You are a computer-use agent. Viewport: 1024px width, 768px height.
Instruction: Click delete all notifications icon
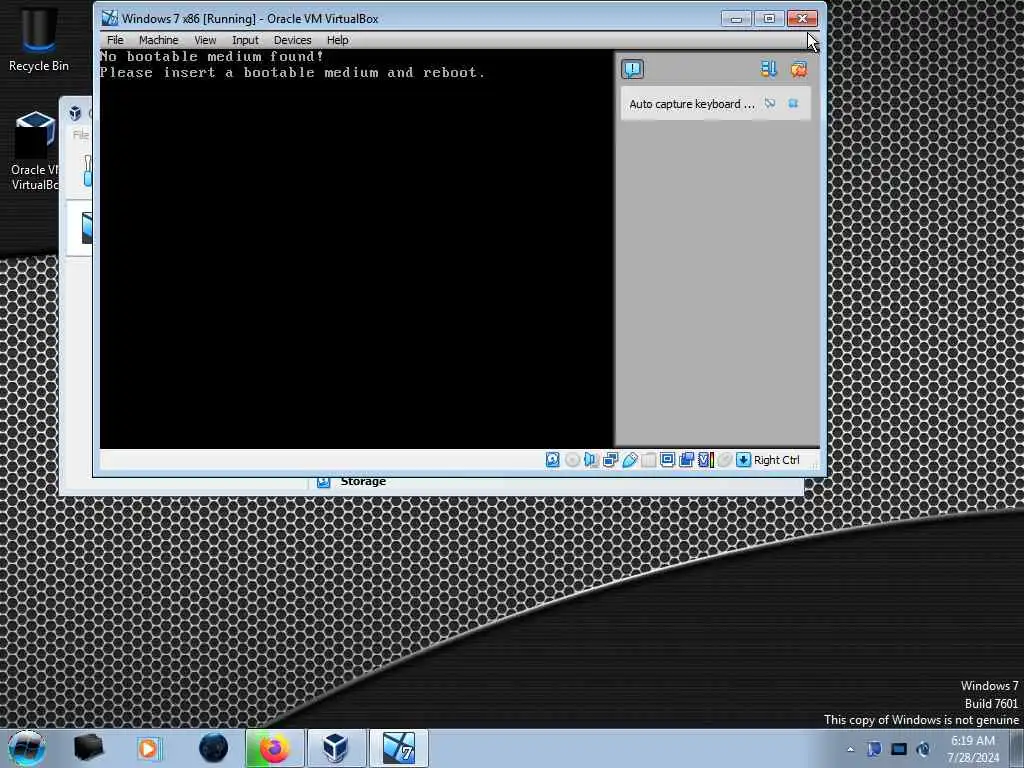pyautogui.click(x=799, y=69)
